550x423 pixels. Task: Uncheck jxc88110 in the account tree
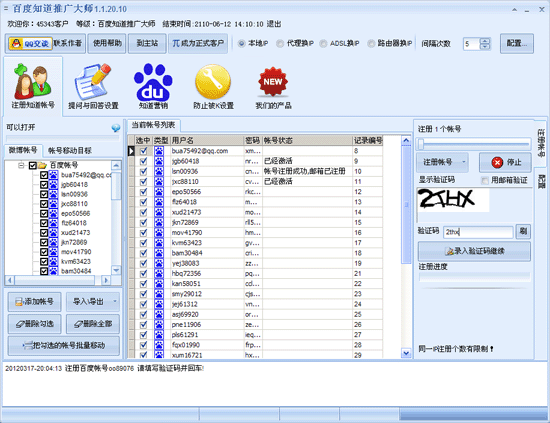point(44,204)
